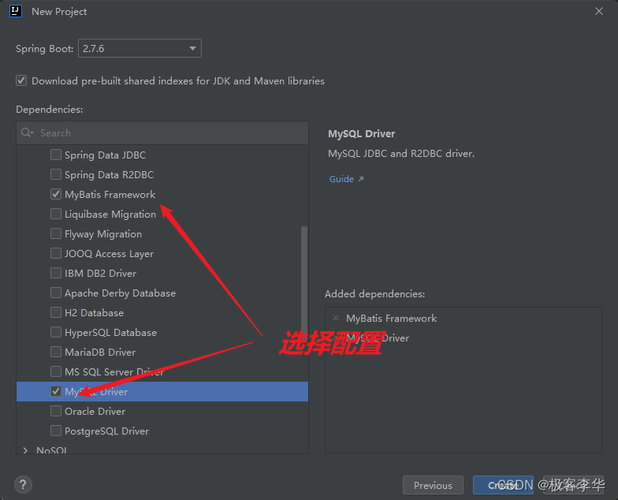This screenshot has width=618, height=500.
Task: Uncheck MySQL Driver dependency
Action: [x=56, y=391]
